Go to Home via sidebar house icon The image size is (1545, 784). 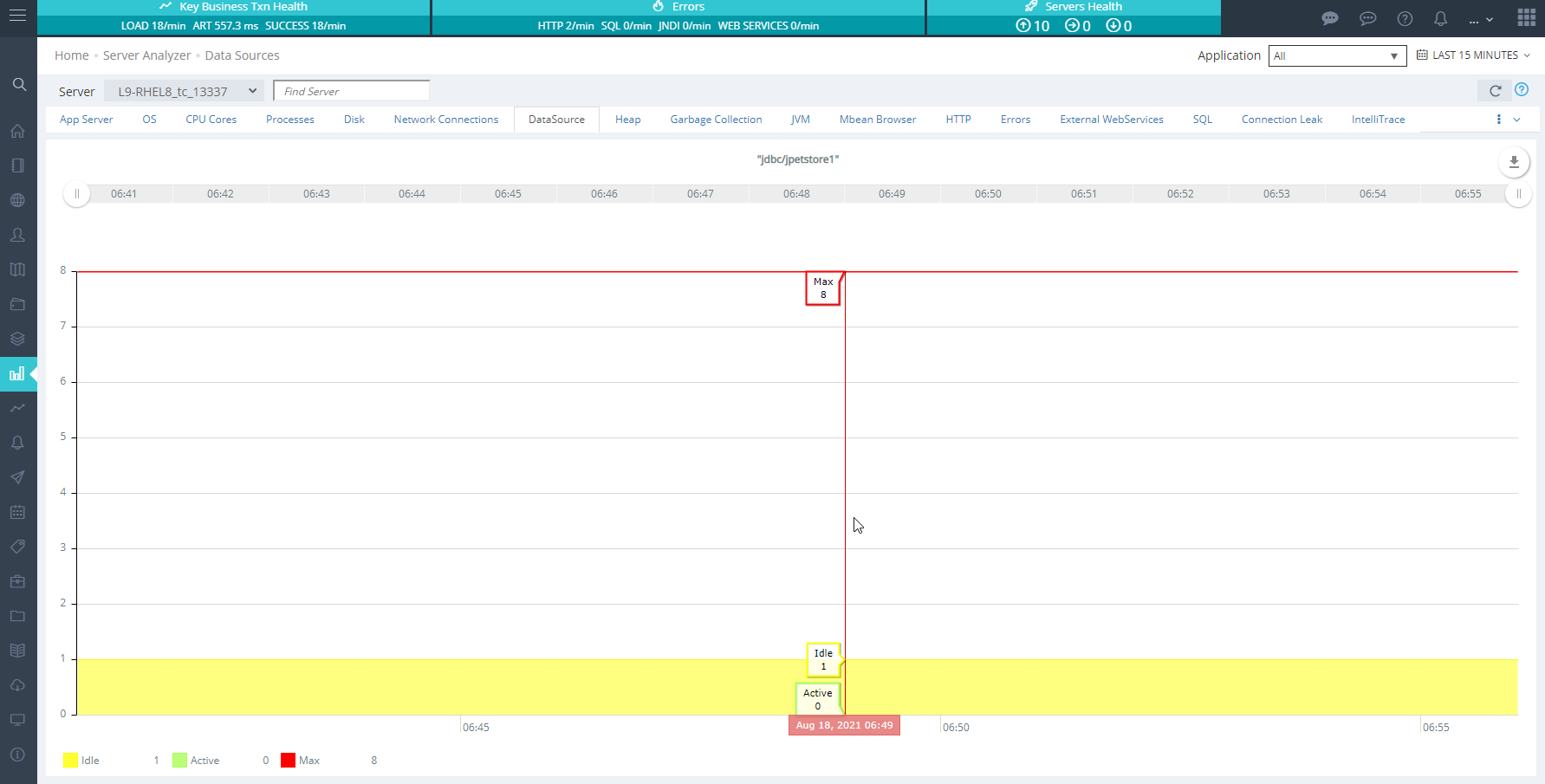pyautogui.click(x=17, y=131)
